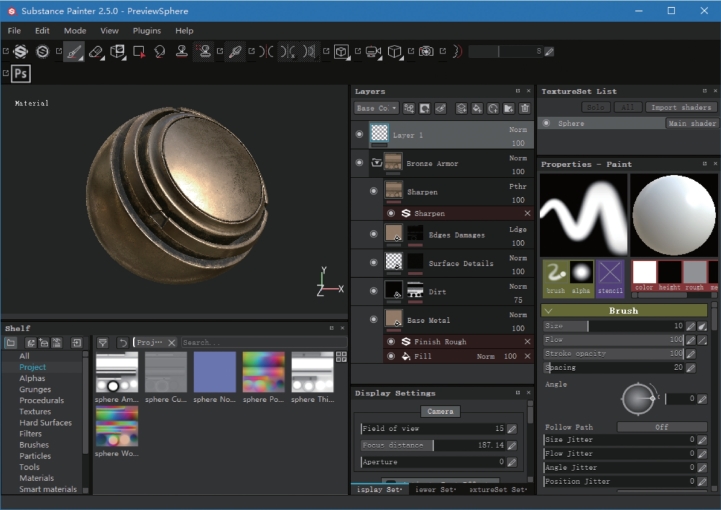Click the camera rotation icon
This screenshot has width=721, height=510.
click(x=372, y=52)
